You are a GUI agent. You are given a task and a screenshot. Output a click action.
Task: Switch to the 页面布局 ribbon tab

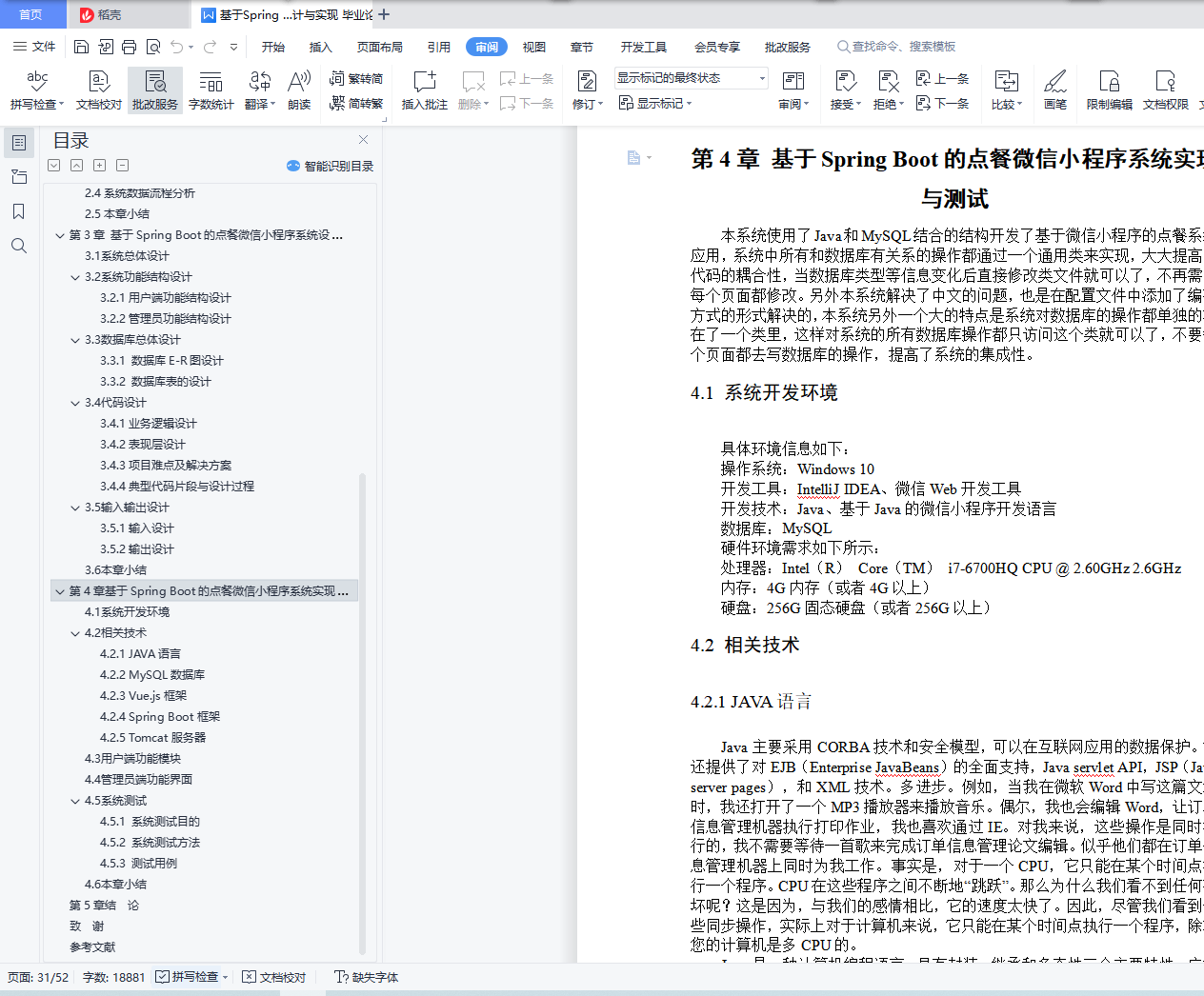380,47
